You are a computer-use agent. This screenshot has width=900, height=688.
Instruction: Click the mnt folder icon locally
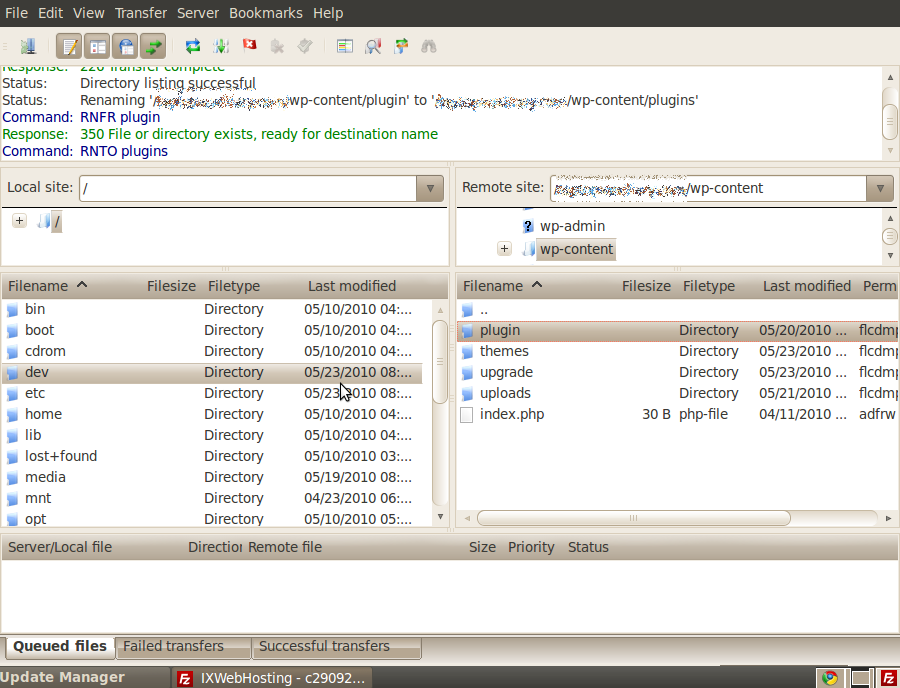(x=13, y=499)
